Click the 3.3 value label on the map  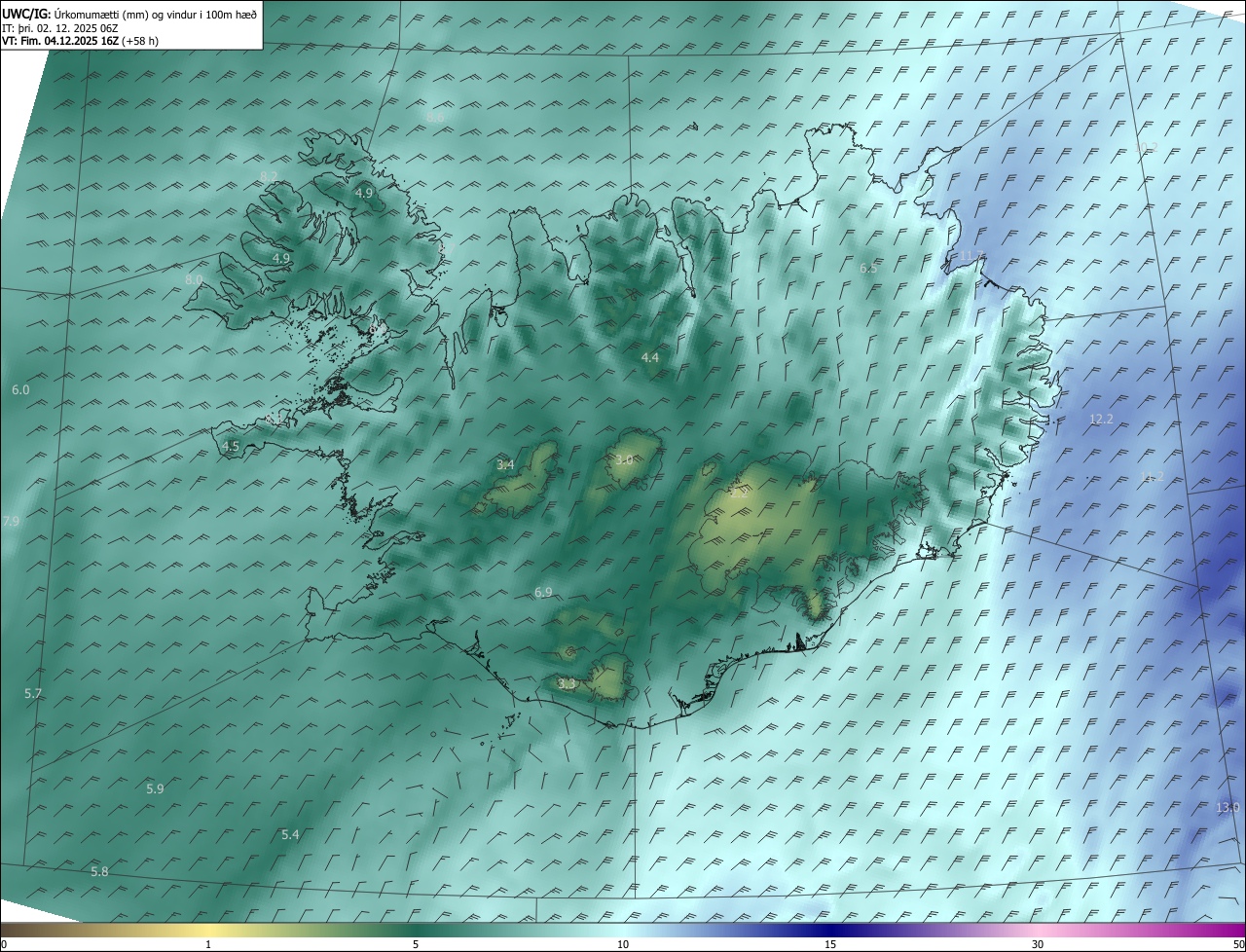567,684
